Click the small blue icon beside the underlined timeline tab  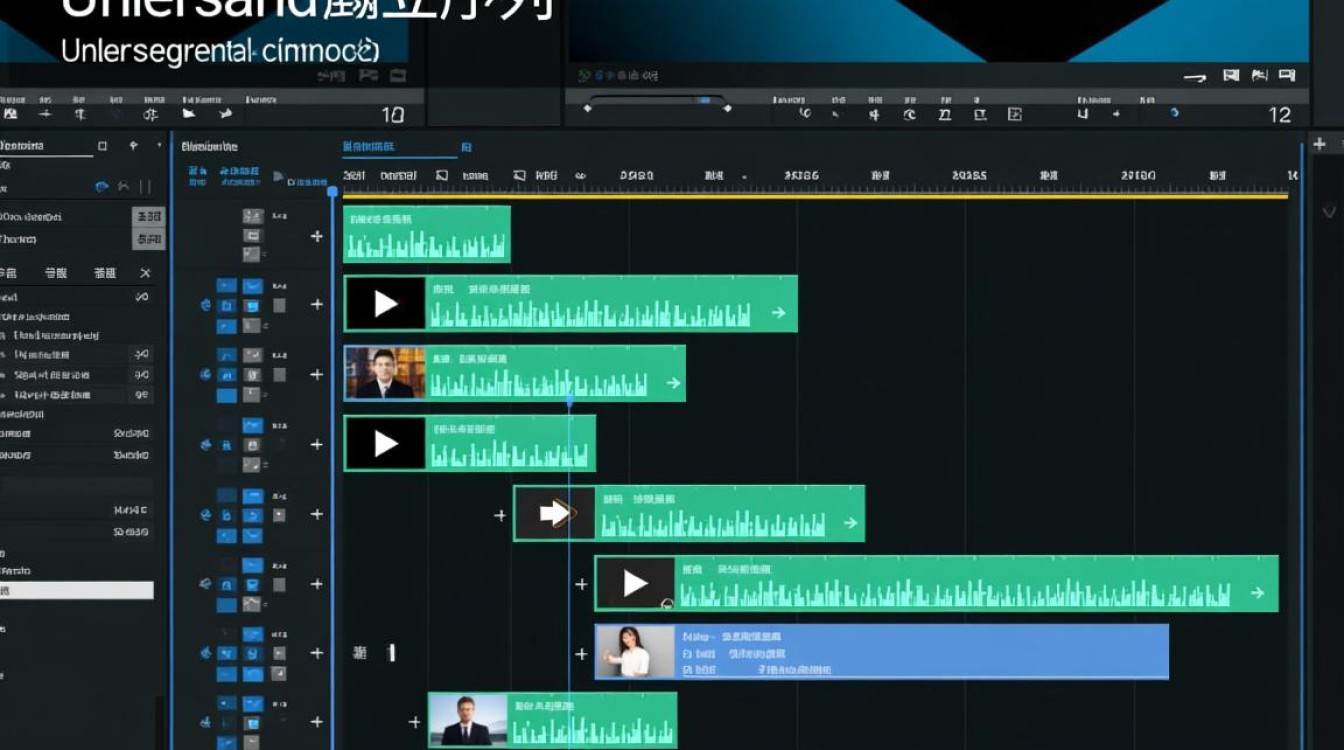tap(466, 148)
